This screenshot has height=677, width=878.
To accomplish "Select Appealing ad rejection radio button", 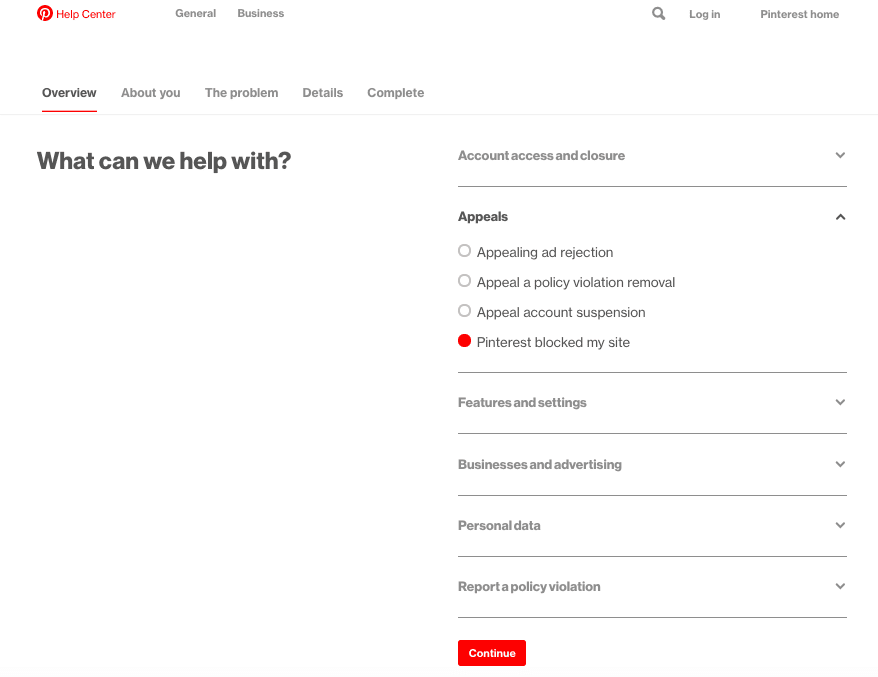I will [x=464, y=251].
